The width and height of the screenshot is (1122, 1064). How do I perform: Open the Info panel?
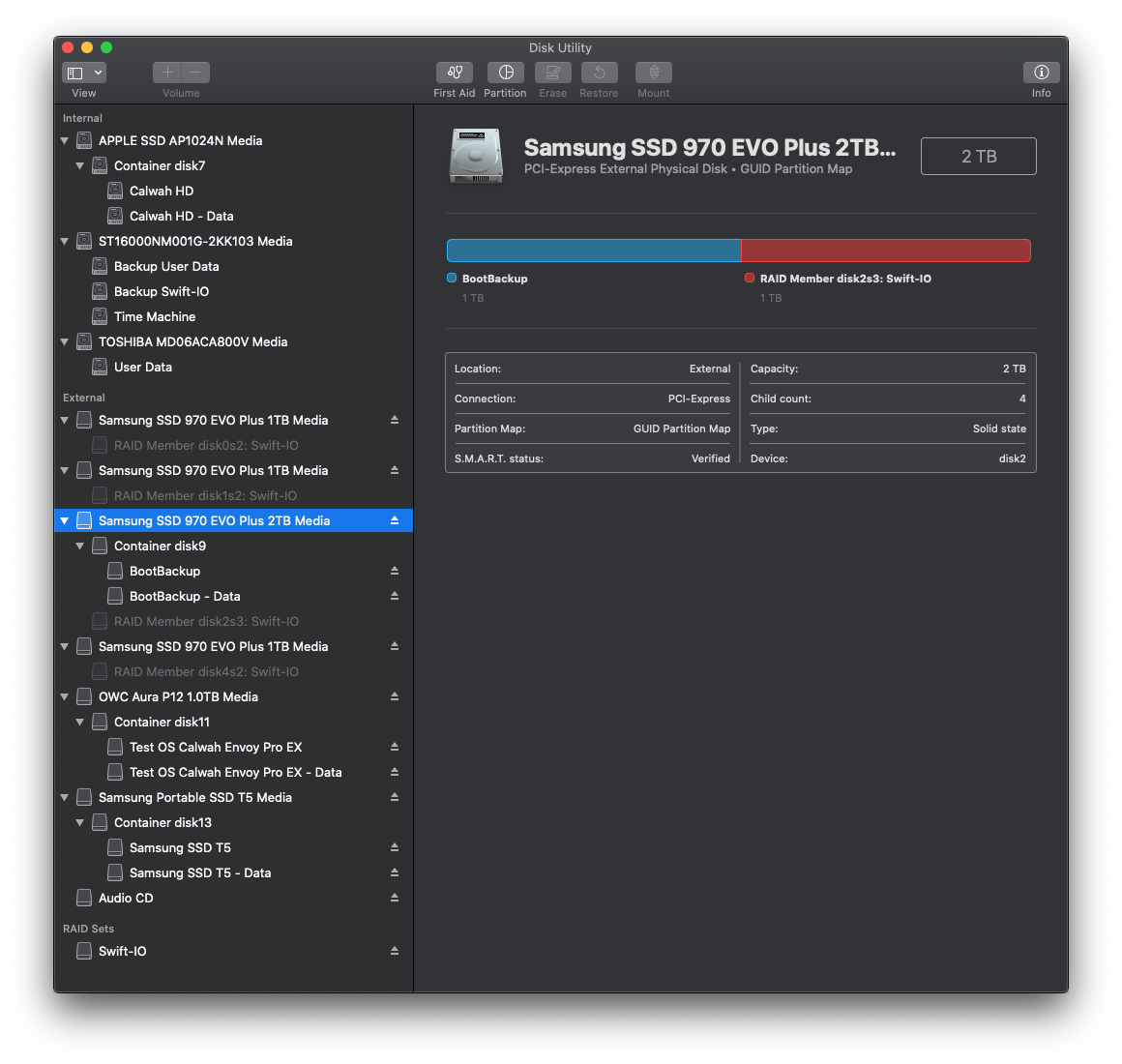[1041, 73]
